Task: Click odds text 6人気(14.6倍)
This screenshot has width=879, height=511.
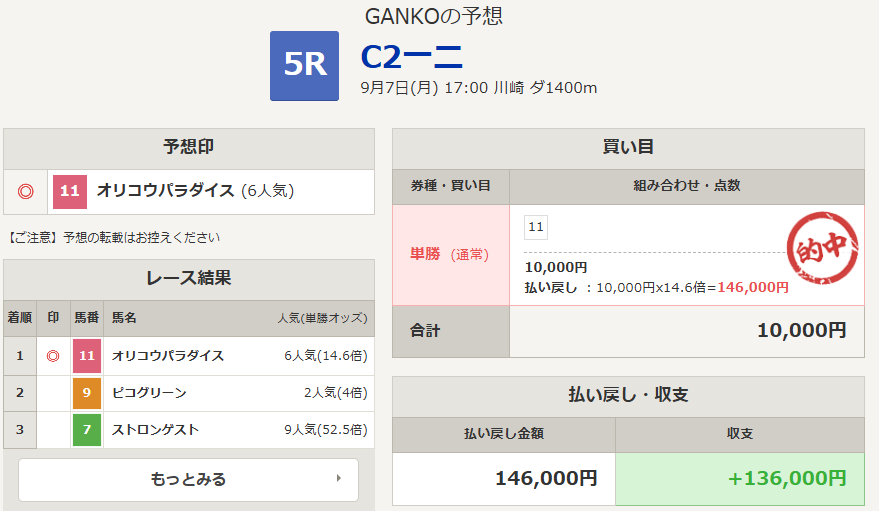Action: pos(326,356)
